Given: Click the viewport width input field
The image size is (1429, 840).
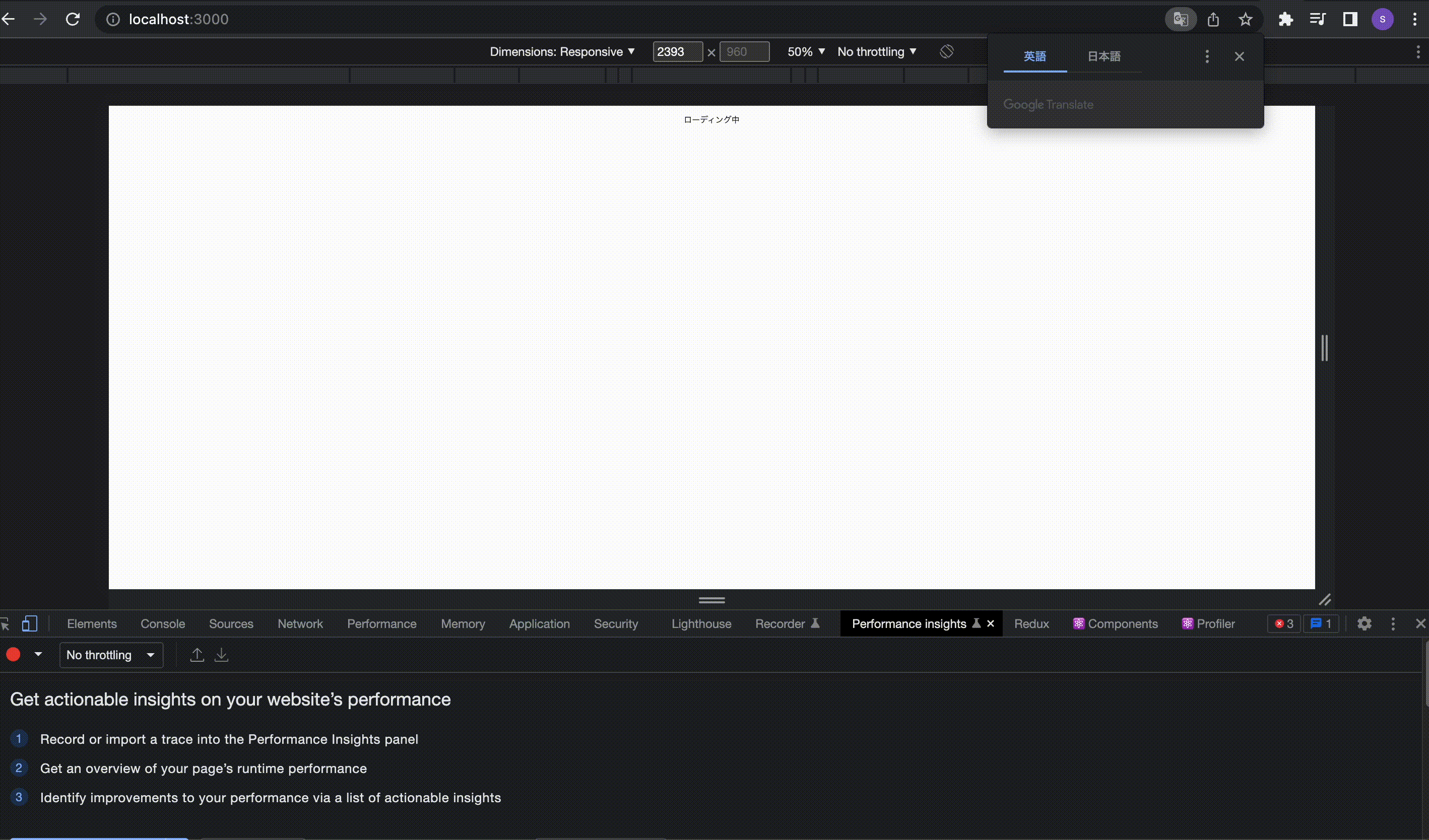Looking at the screenshot, I should 677,51.
